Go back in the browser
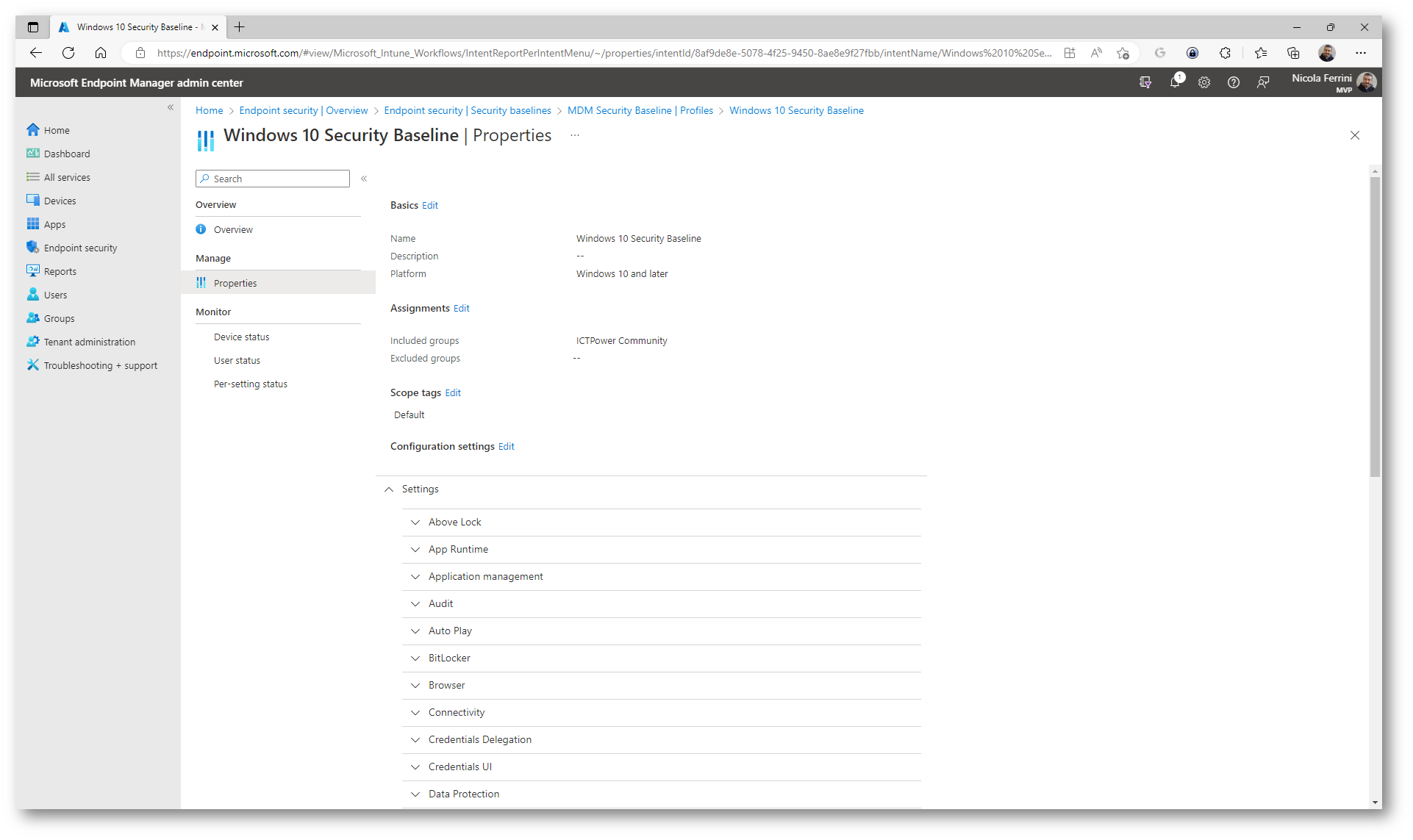Image resolution: width=1413 pixels, height=840 pixels. click(36, 53)
